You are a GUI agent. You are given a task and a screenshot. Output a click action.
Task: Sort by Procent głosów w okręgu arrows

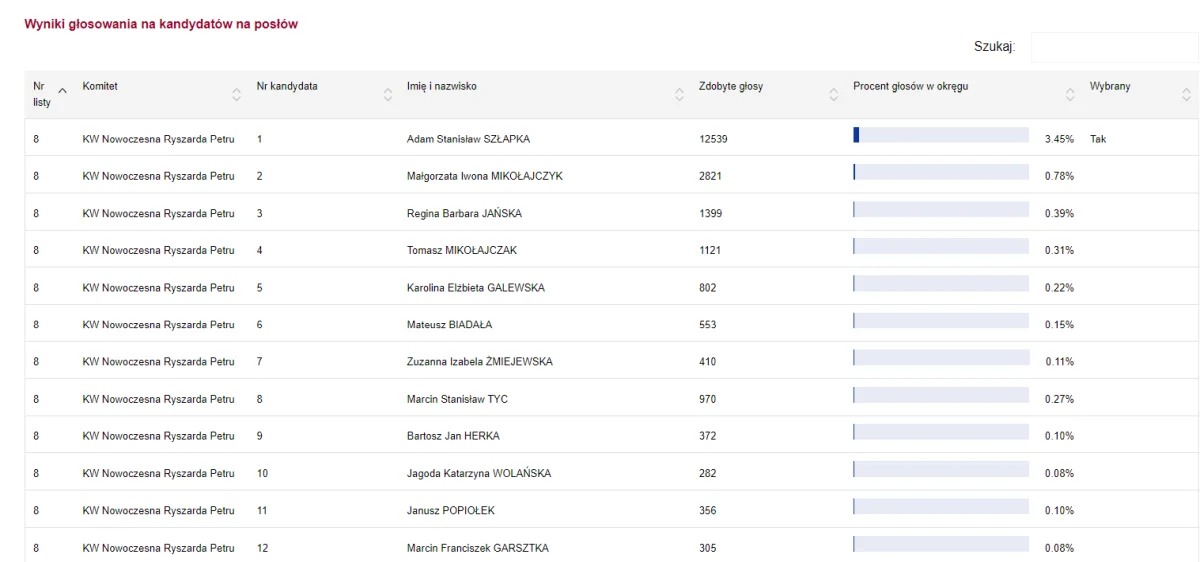pyautogui.click(x=1070, y=95)
